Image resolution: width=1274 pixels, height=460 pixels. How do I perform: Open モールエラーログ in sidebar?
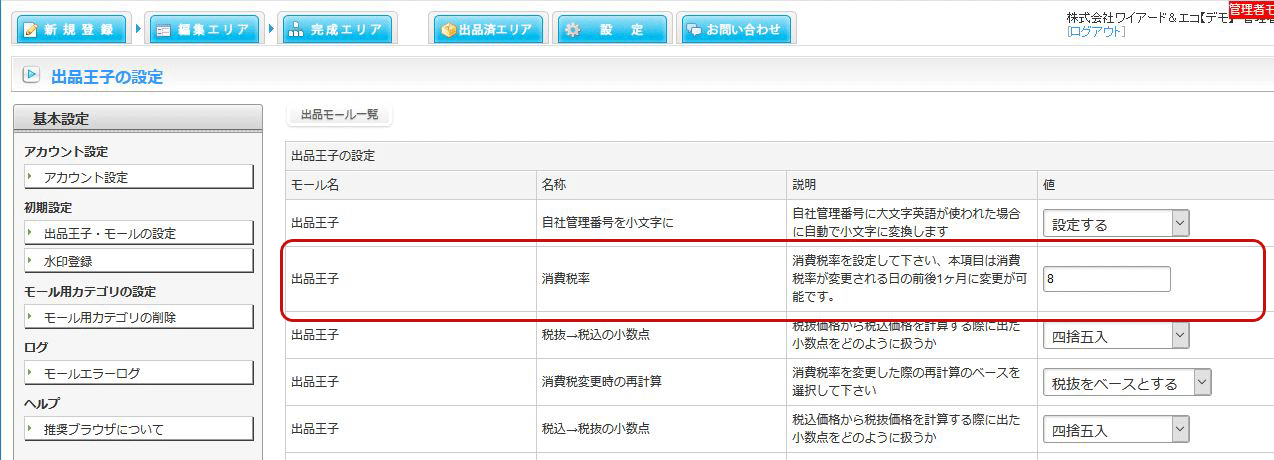point(138,373)
